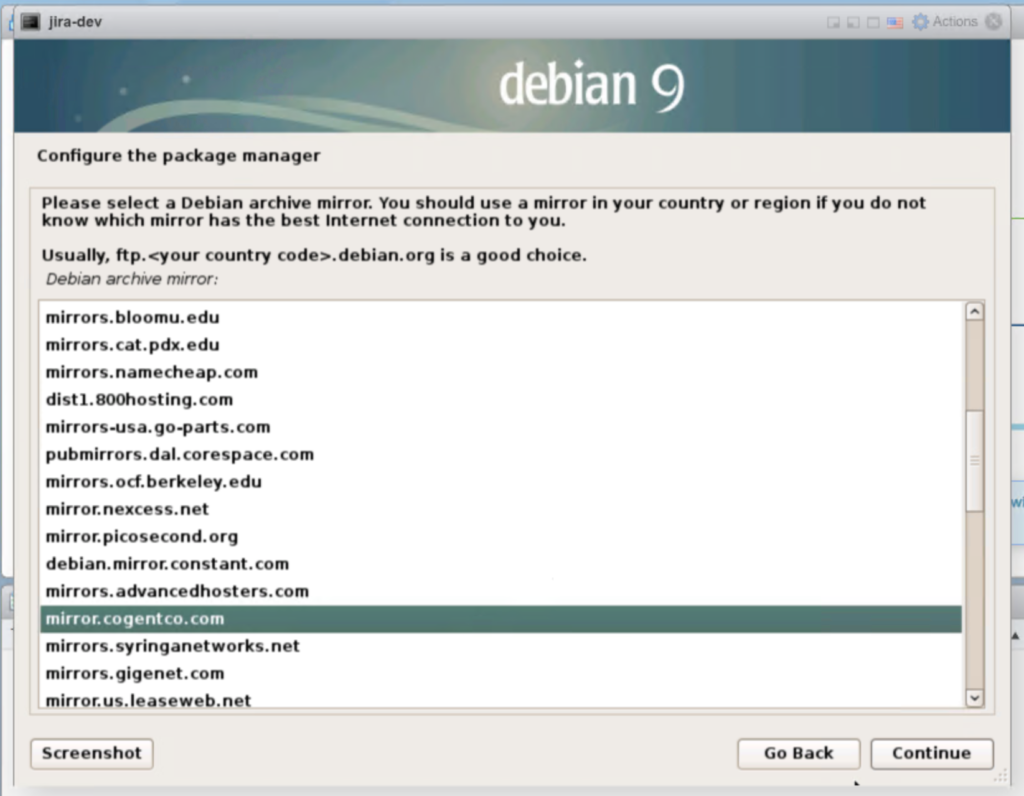1024x796 pixels.
Task: Click the 'Debian archive mirror:' label
Action: pyautogui.click(x=132, y=279)
